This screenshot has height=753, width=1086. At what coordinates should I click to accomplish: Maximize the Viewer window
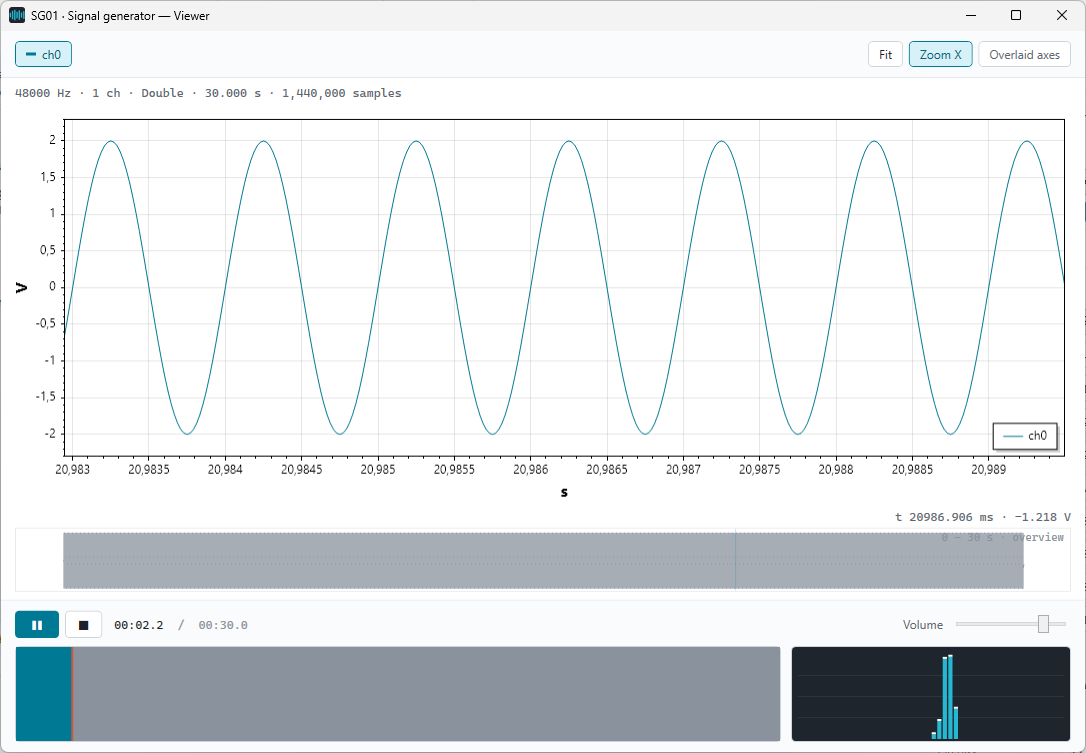tap(1016, 15)
